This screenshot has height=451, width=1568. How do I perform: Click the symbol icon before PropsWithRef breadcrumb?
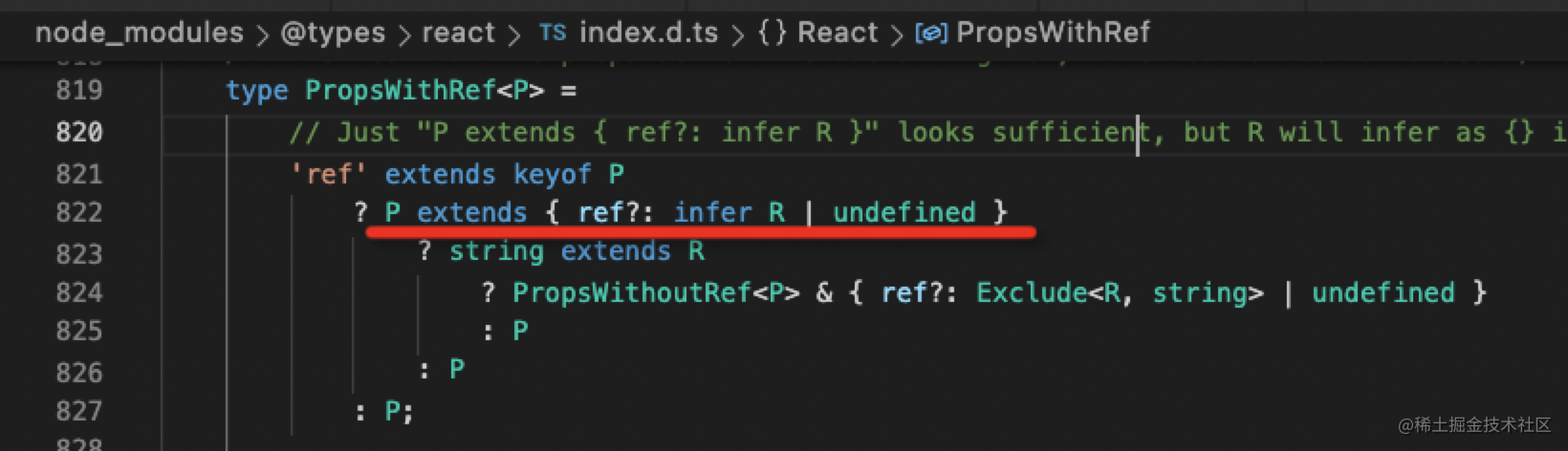930,33
